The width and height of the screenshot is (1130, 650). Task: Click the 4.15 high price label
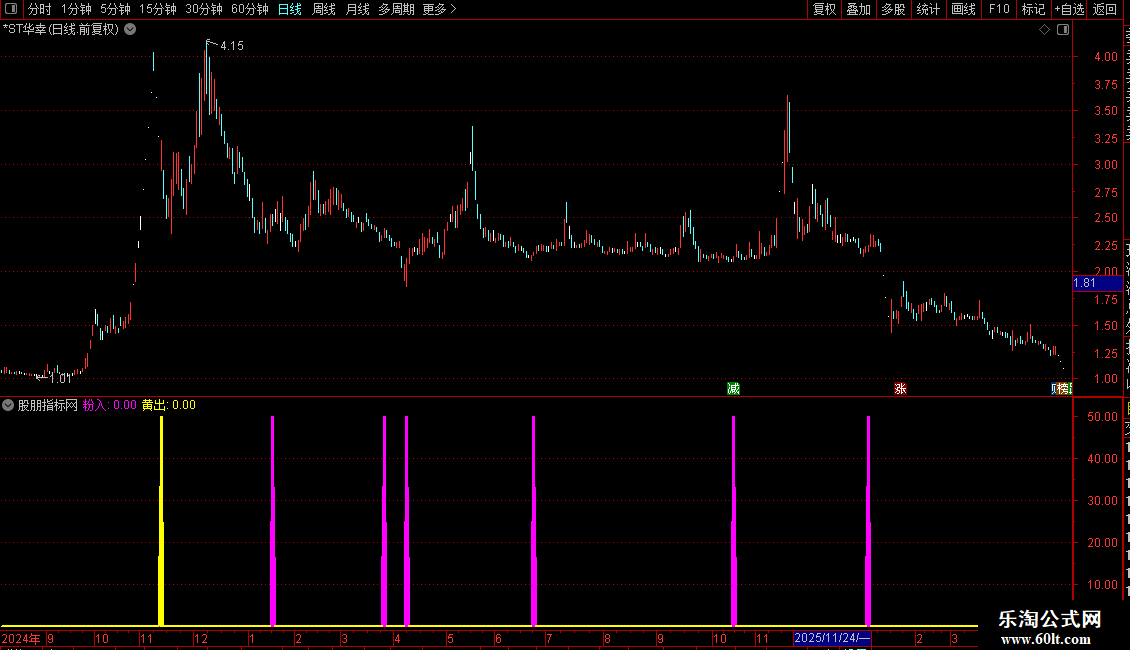tap(232, 45)
